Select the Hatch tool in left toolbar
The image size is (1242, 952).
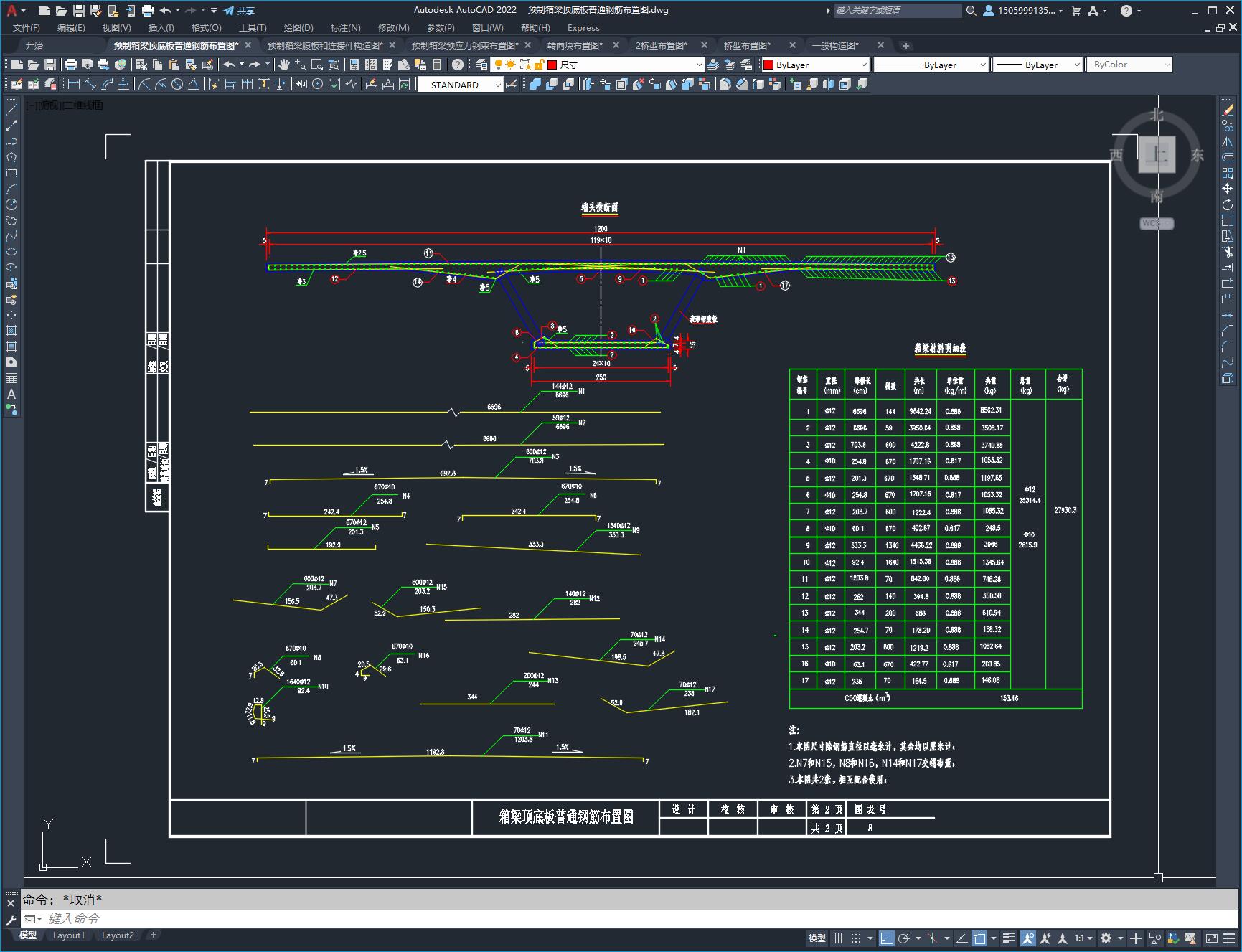tap(11, 331)
